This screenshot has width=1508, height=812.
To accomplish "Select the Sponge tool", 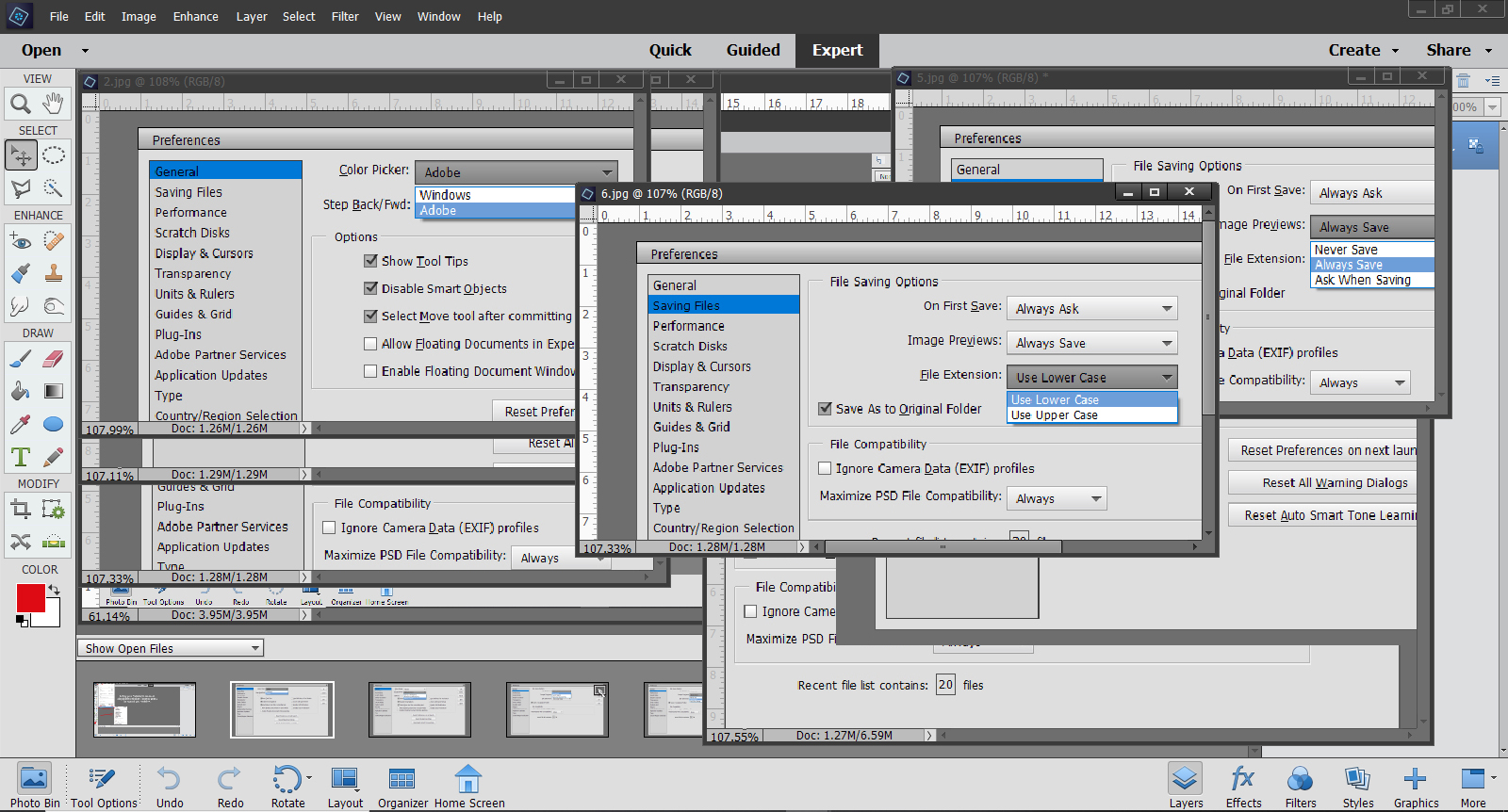I will click(54, 306).
